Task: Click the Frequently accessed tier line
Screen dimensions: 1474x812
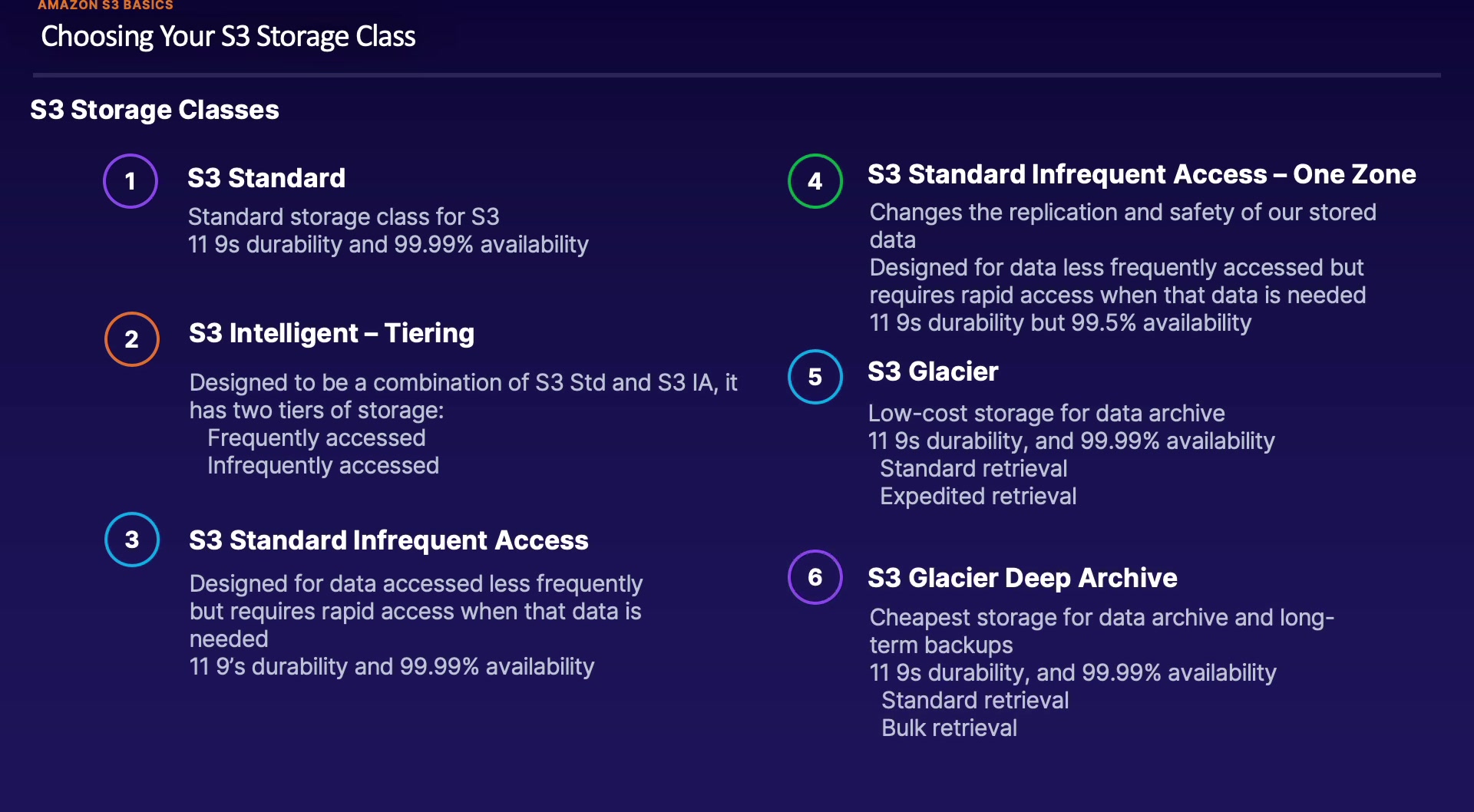Action: coord(316,438)
